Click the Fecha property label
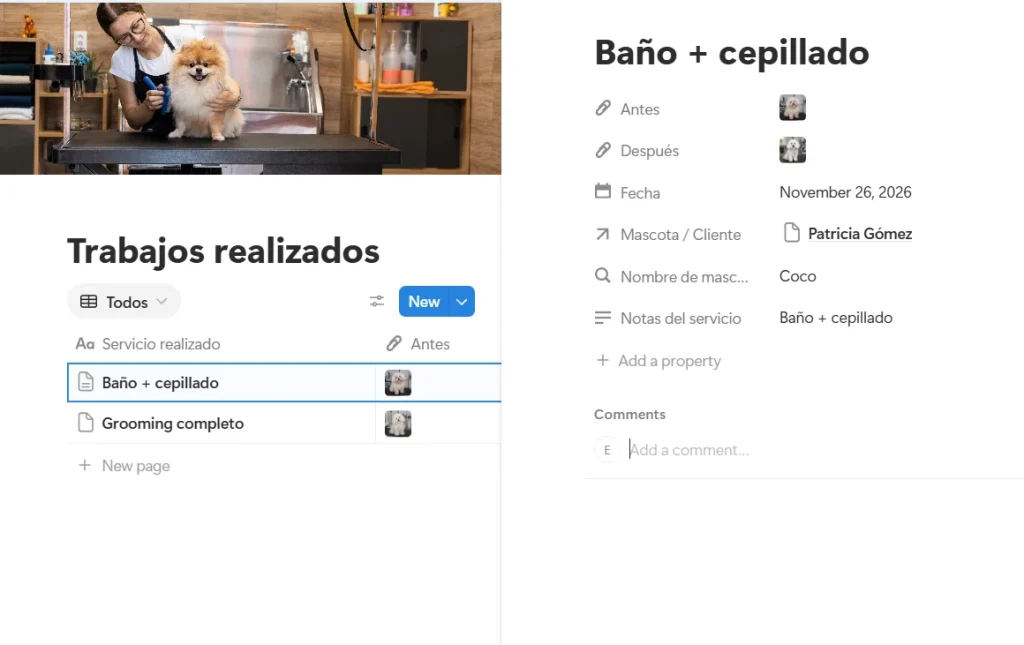Viewport: 1024px width, 645px height. (640, 193)
